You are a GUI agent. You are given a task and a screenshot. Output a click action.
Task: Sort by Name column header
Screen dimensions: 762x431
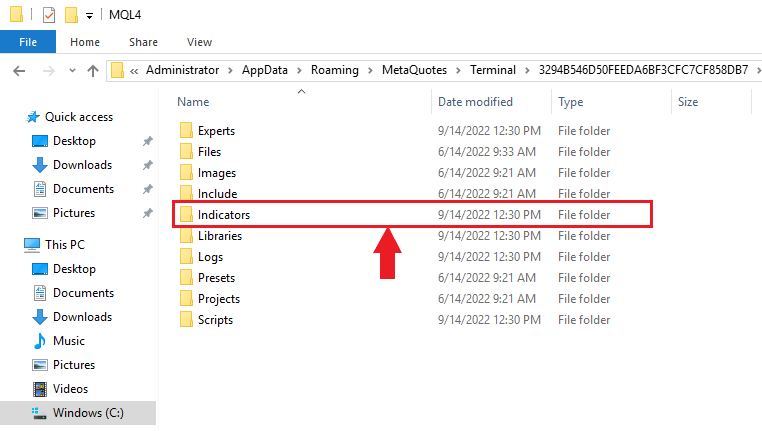click(x=193, y=102)
